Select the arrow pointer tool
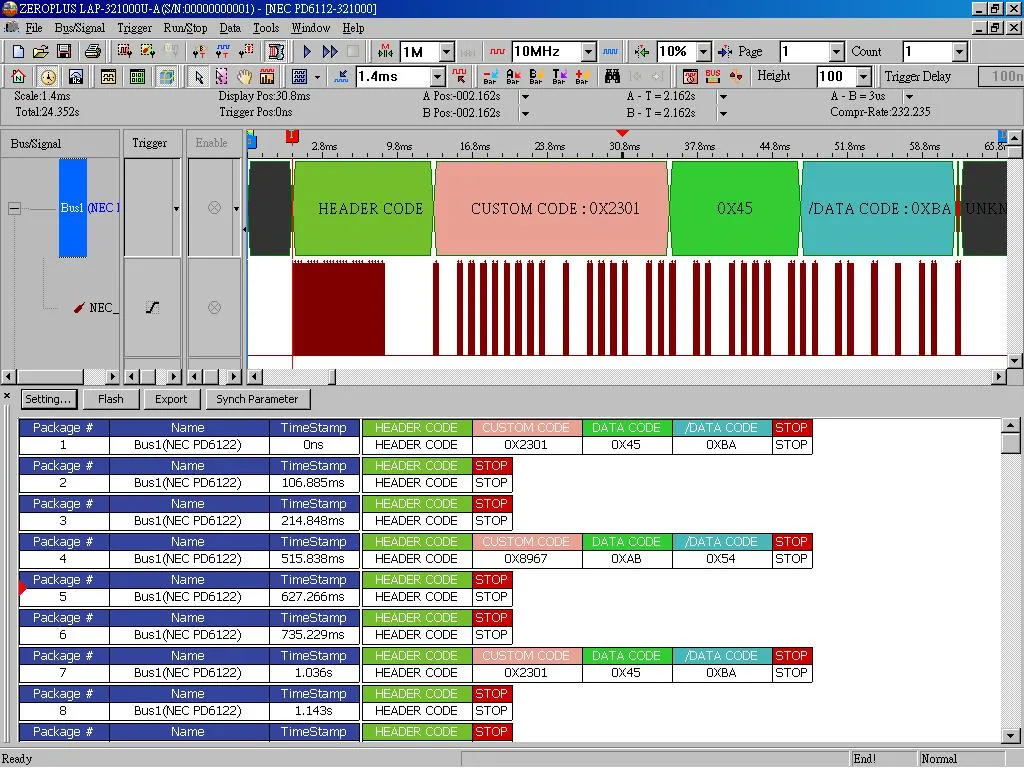 (199, 76)
